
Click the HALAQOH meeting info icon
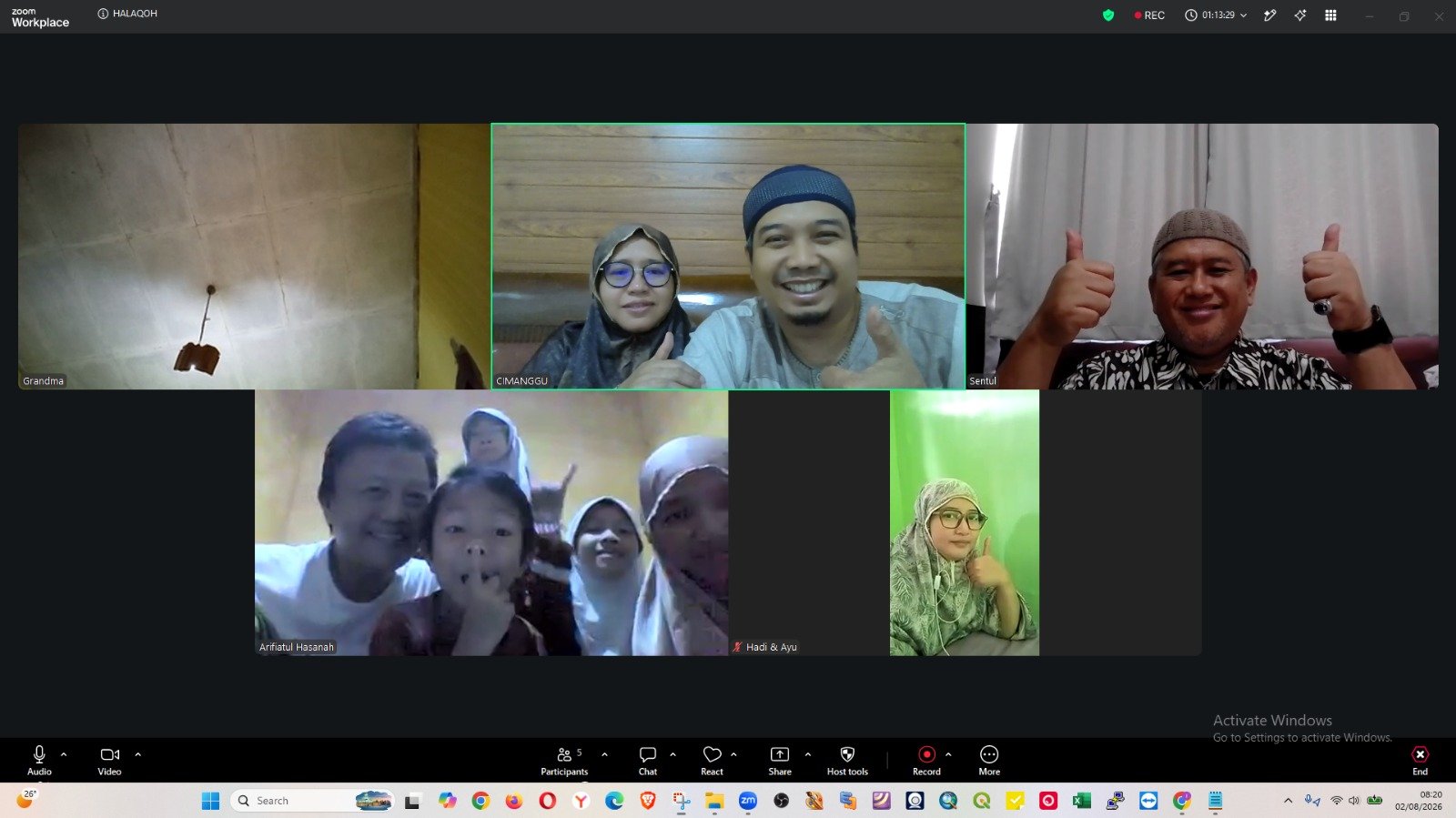pyautogui.click(x=103, y=14)
